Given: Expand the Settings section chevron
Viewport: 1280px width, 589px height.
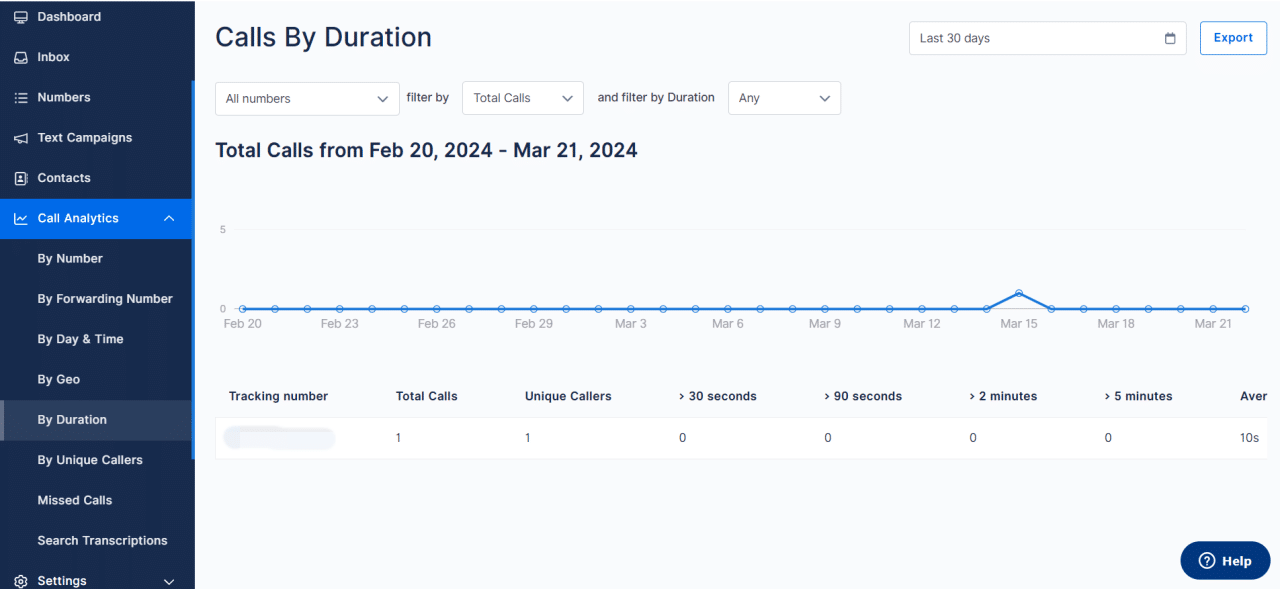Looking at the screenshot, I should [x=169, y=580].
